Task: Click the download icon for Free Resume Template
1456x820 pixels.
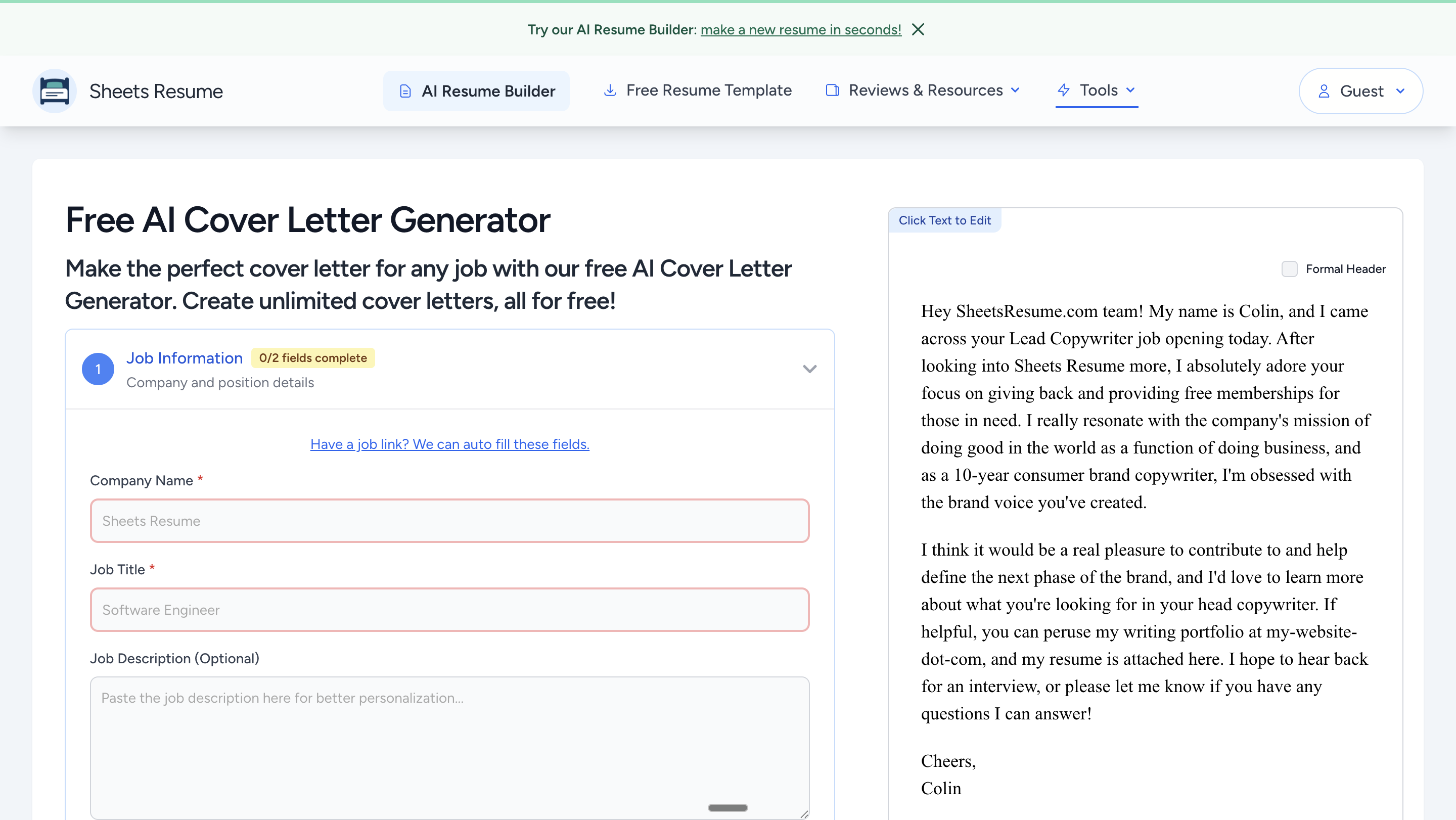Action: pos(610,90)
